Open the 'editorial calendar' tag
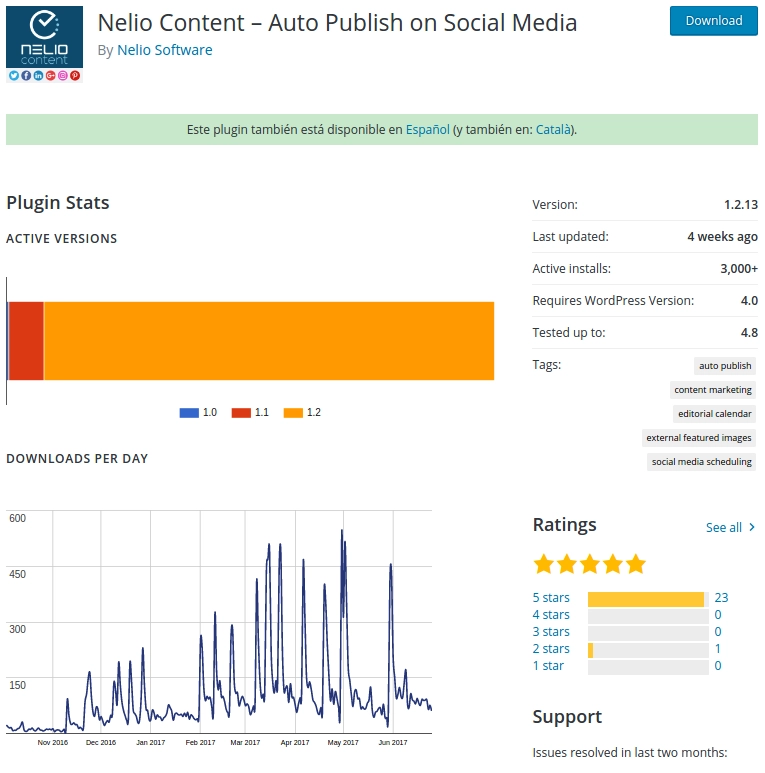Screen dimensions: 765x773 [x=714, y=414]
